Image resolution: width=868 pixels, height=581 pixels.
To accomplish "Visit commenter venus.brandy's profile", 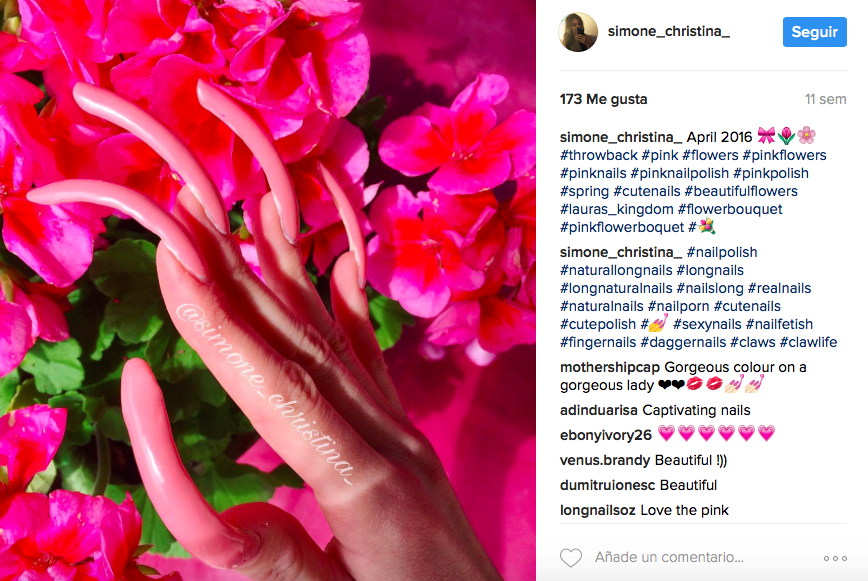I will pos(604,460).
